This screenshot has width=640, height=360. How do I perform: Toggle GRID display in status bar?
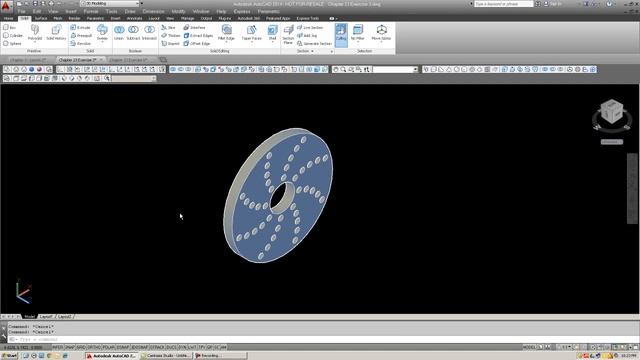tap(81, 347)
